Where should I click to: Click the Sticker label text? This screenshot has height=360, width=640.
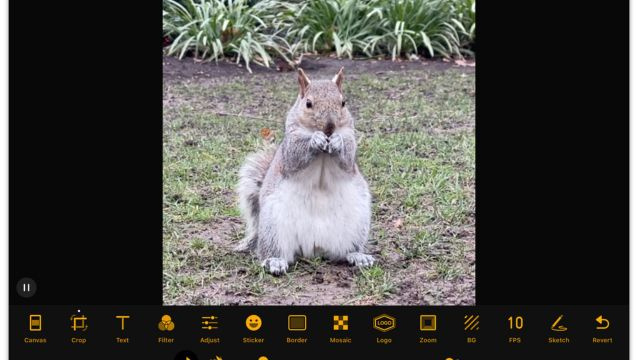tap(253, 340)
